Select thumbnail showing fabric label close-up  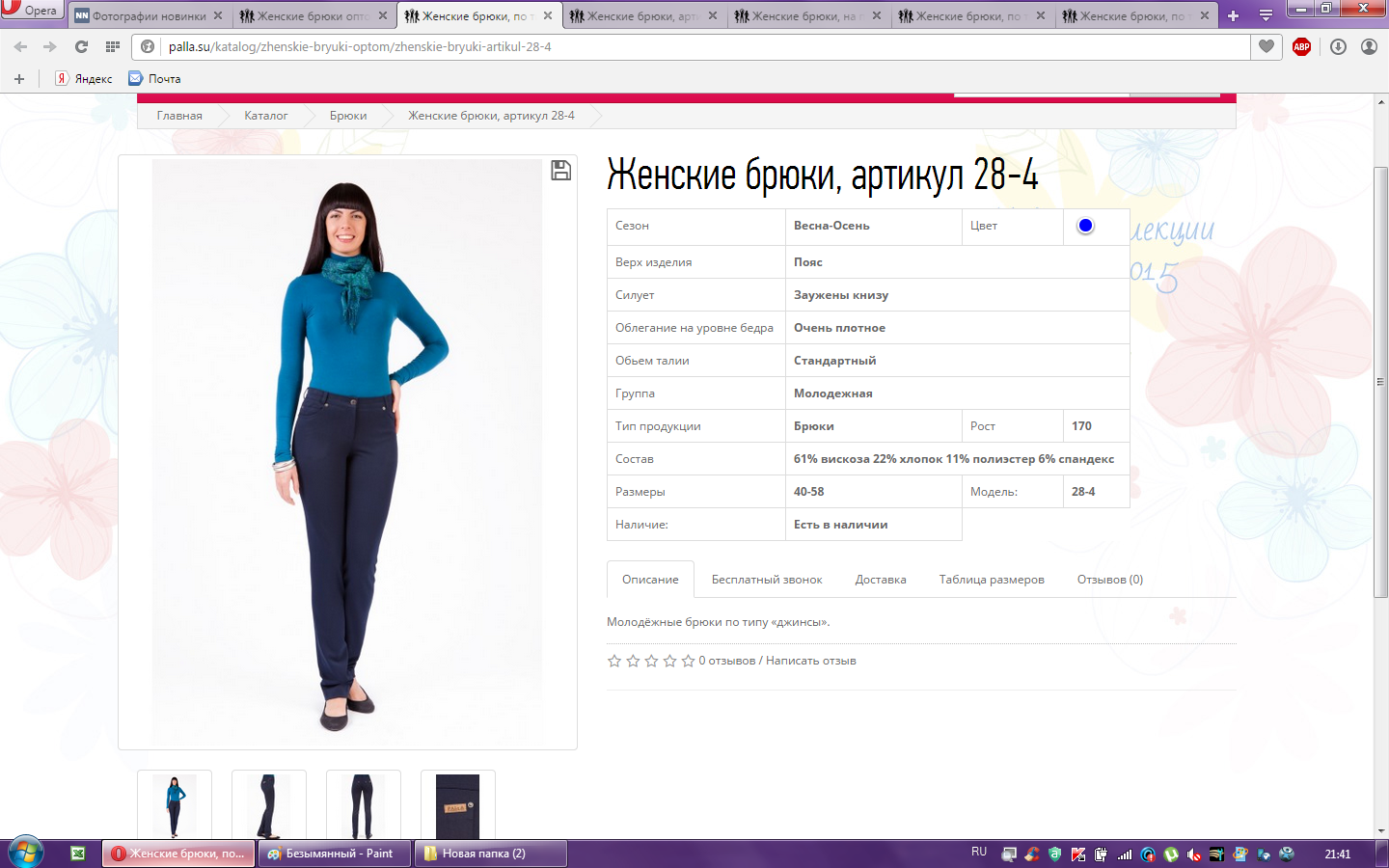tap(458, 805)
